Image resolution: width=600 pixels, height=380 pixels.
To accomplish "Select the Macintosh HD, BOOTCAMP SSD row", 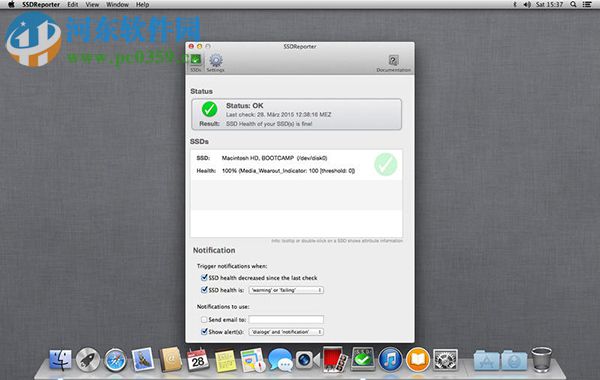I will tap(296, 165).
